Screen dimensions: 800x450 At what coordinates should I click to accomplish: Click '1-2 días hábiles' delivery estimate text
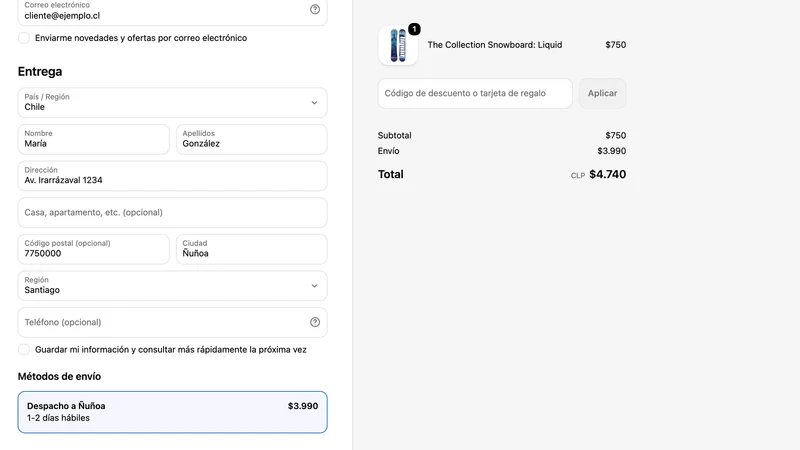click(58, 418)
